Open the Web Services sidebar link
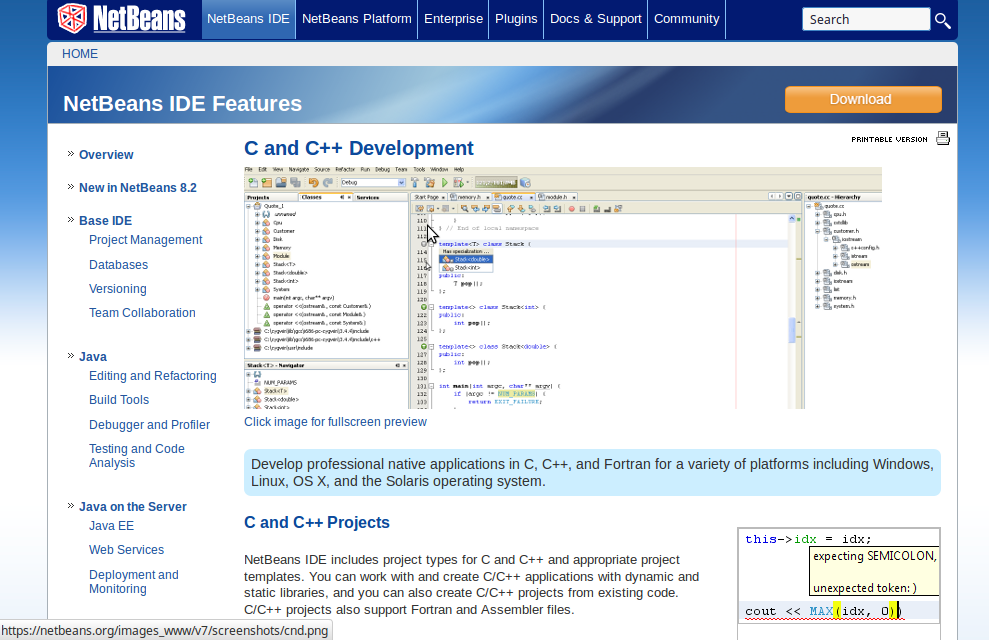The width and height of the screenshot is (990, 640). [x=126, y=550]
